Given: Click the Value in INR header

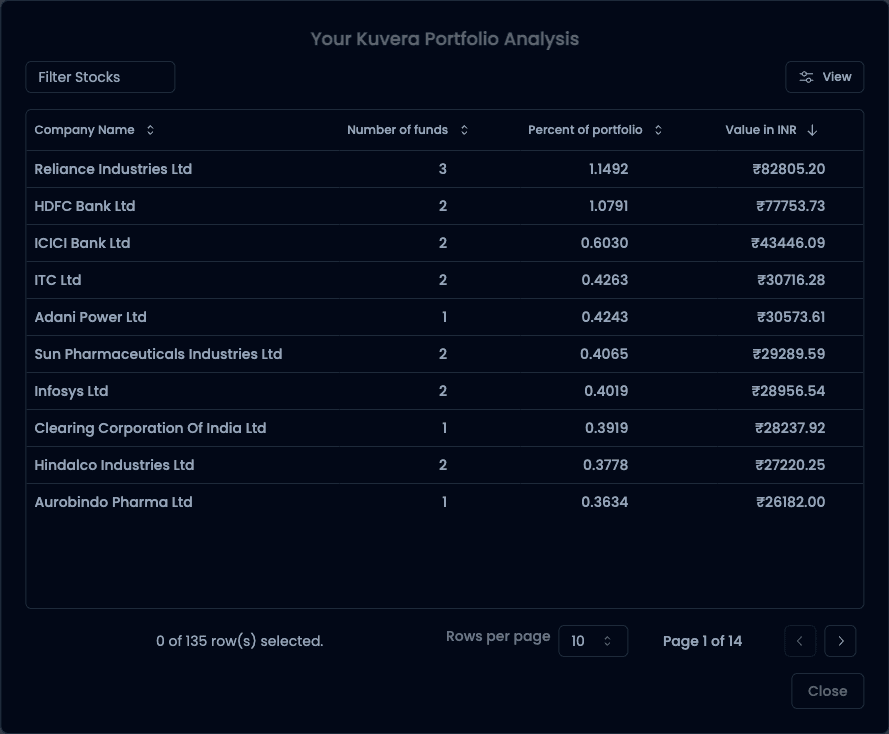Looking at the screenshot, I should [760, 130].
